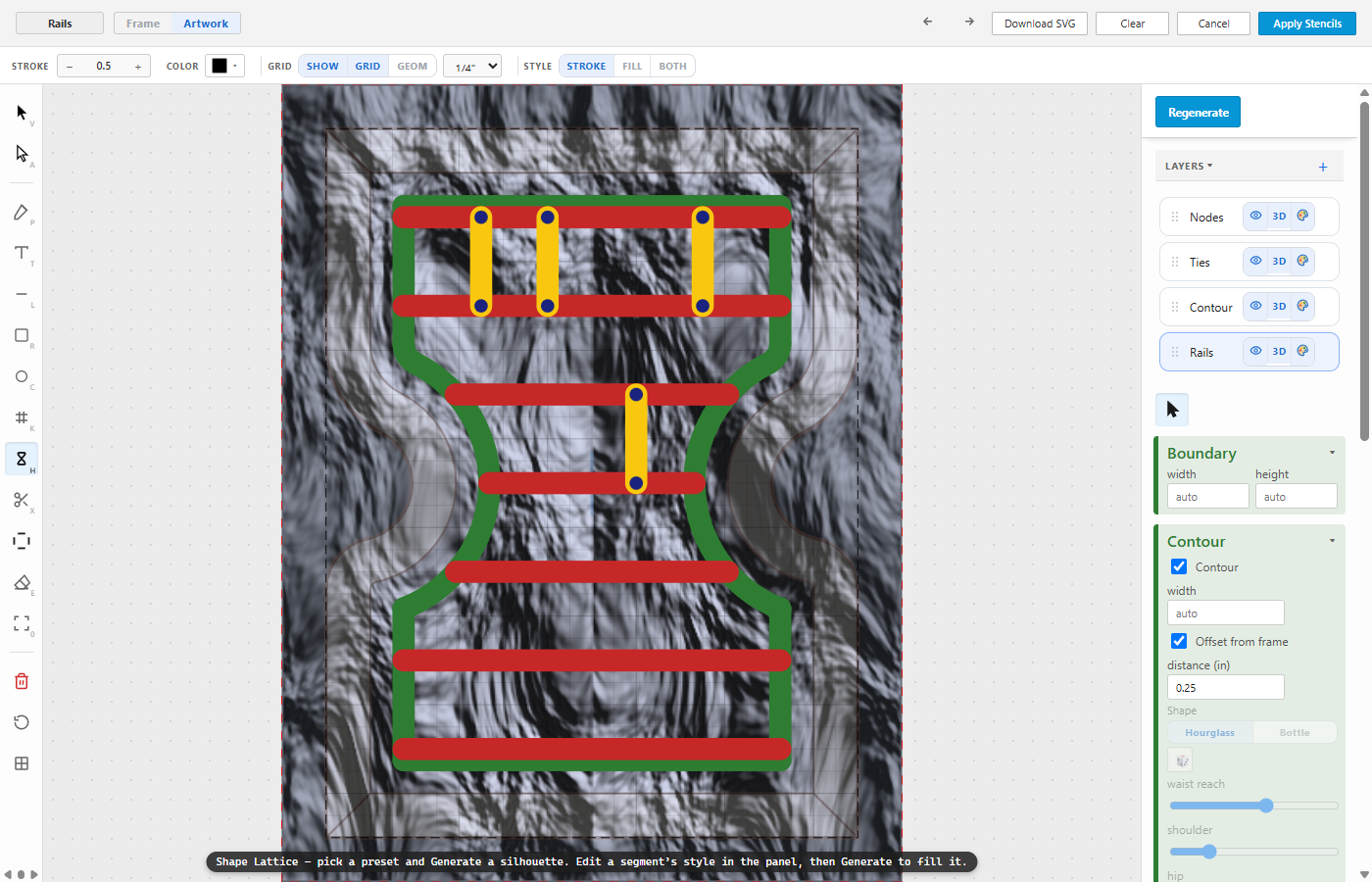
Task: Select the GRID grid mode
Action: click(367, 66)
